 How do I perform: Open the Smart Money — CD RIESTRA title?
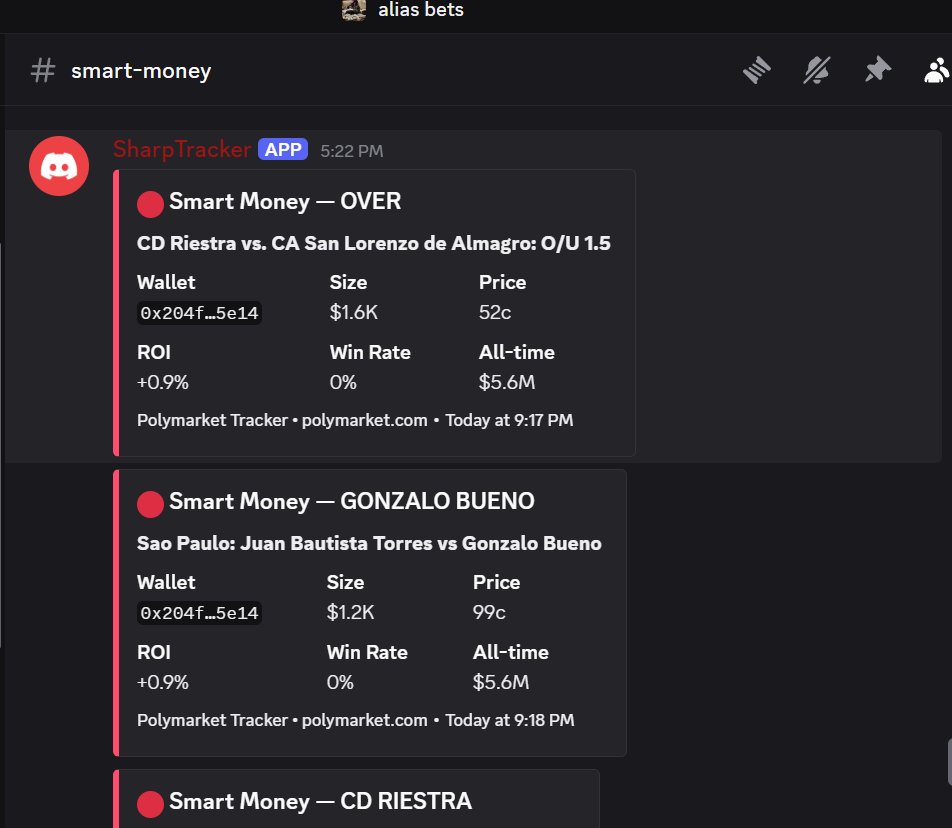(321, 801)
